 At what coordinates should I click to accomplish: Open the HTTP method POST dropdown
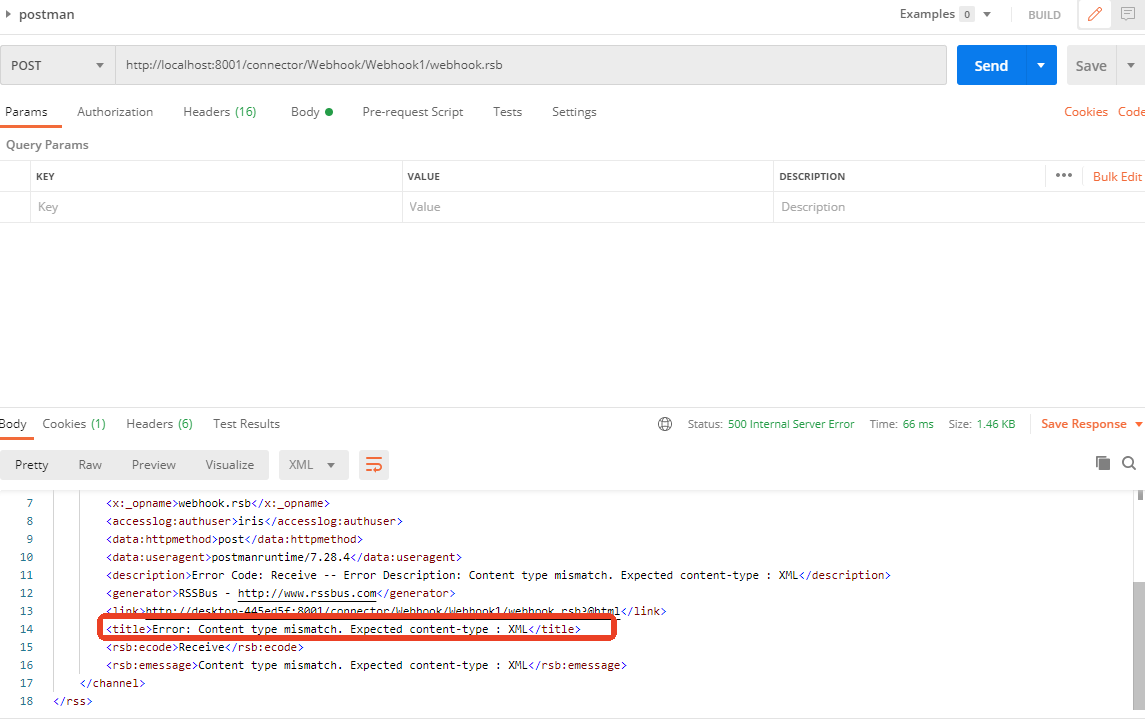tap(58, 66)
